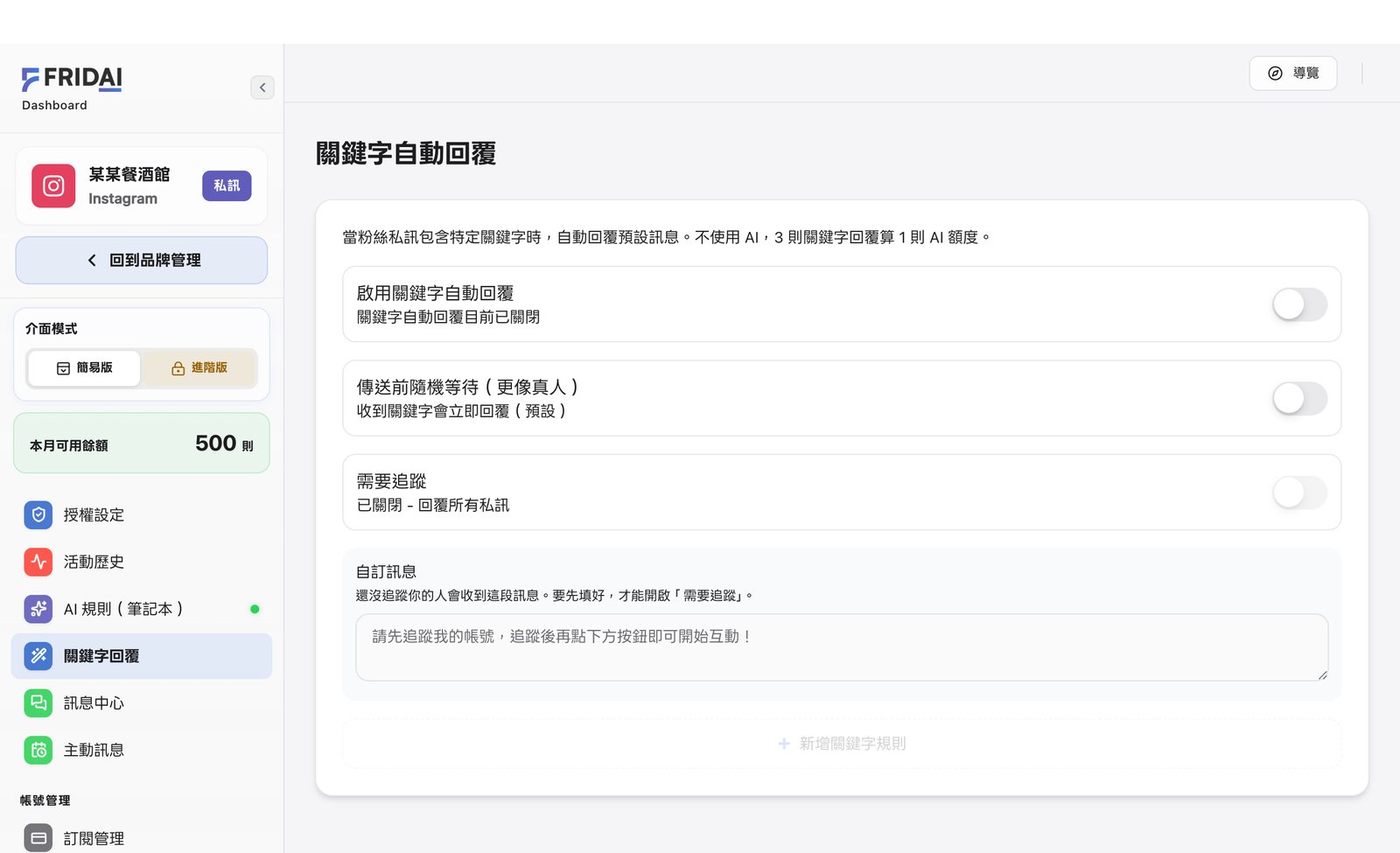The image size is (1400, 853).
Task: Click the 活動歷史 pulse icon
Action: (38, 562)
